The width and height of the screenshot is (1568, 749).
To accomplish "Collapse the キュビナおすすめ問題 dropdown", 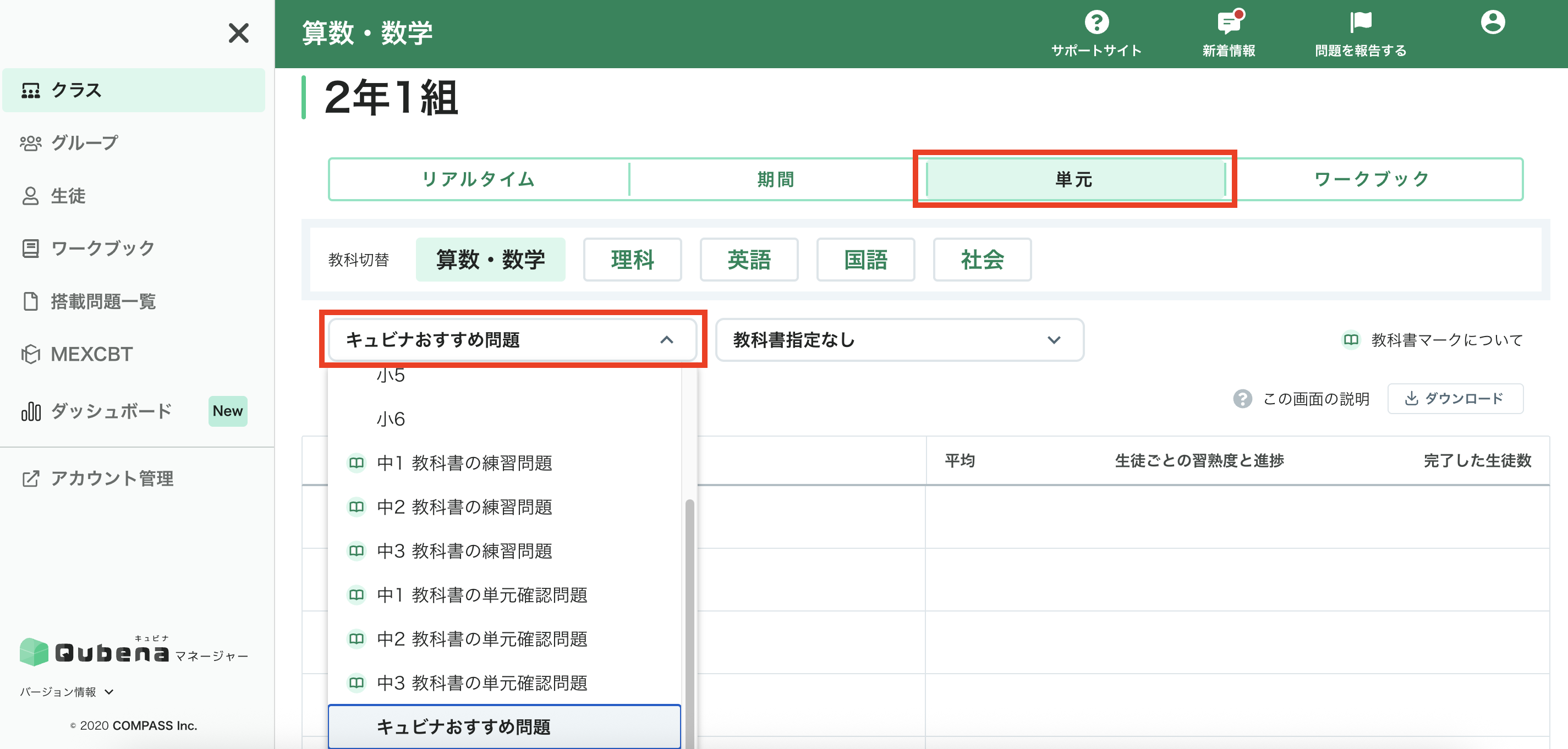I will (513, 339).
